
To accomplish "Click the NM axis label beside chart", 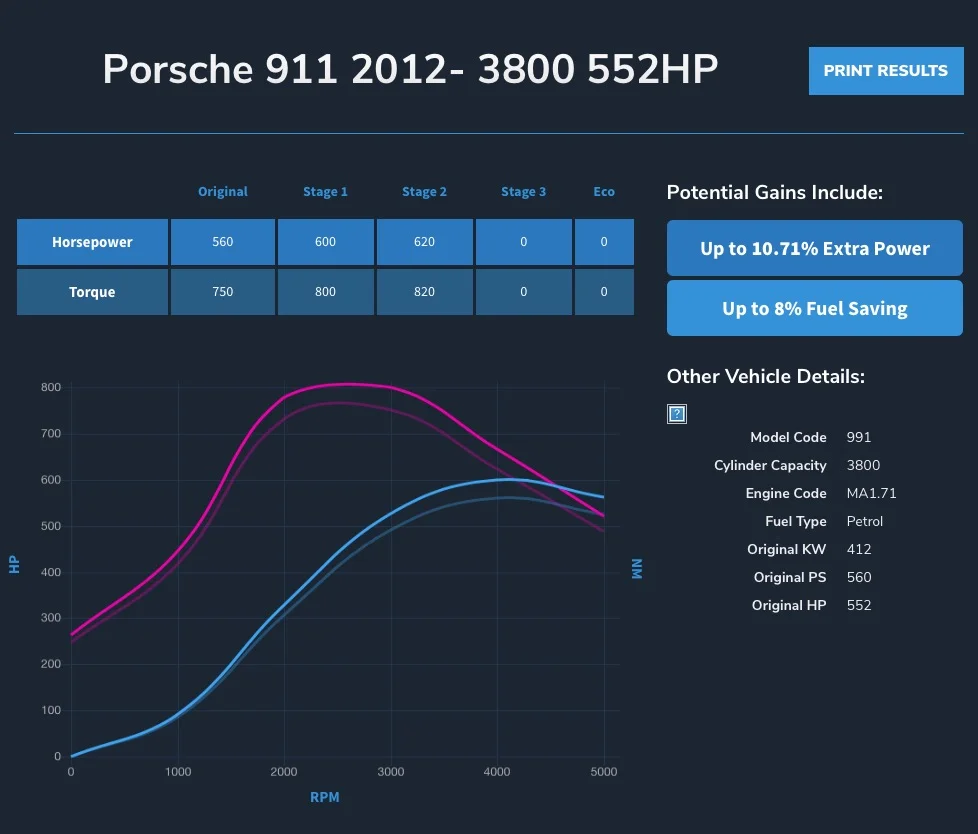I will (x=637, y=569).
